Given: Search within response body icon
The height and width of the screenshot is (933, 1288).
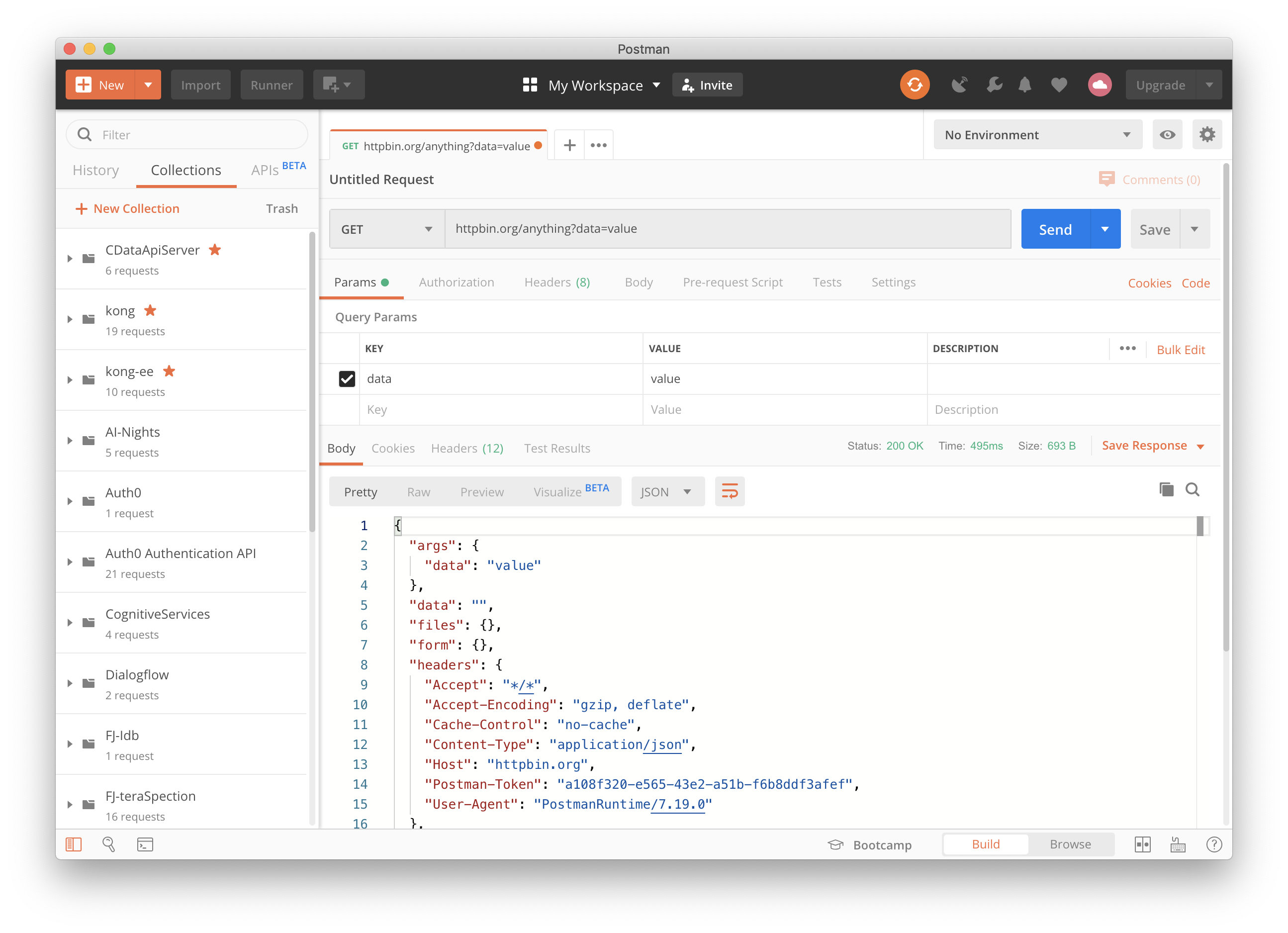Looking at the screenshot, I should click(1192, 489).
